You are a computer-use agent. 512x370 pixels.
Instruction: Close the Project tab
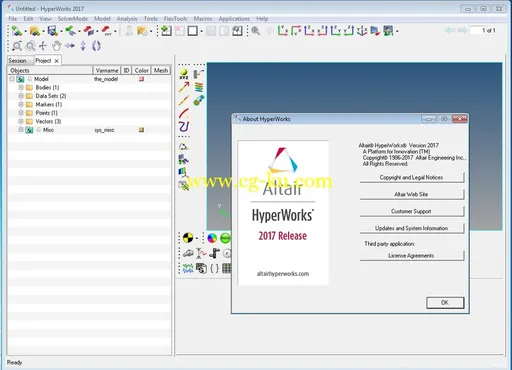click(57, 61)
